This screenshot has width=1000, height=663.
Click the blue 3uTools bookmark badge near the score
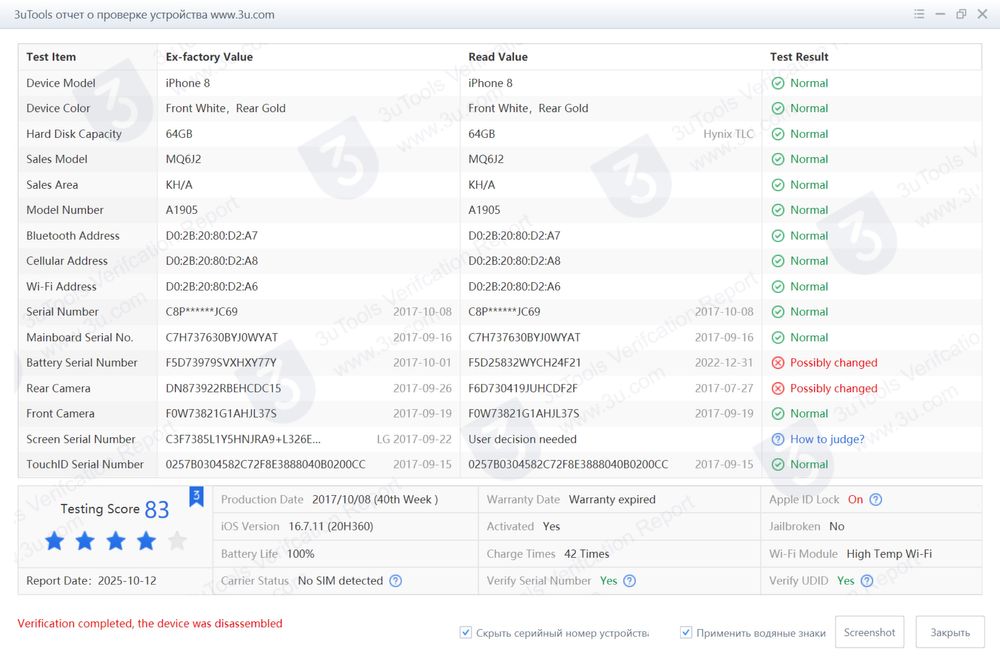(x=196, y=497)
